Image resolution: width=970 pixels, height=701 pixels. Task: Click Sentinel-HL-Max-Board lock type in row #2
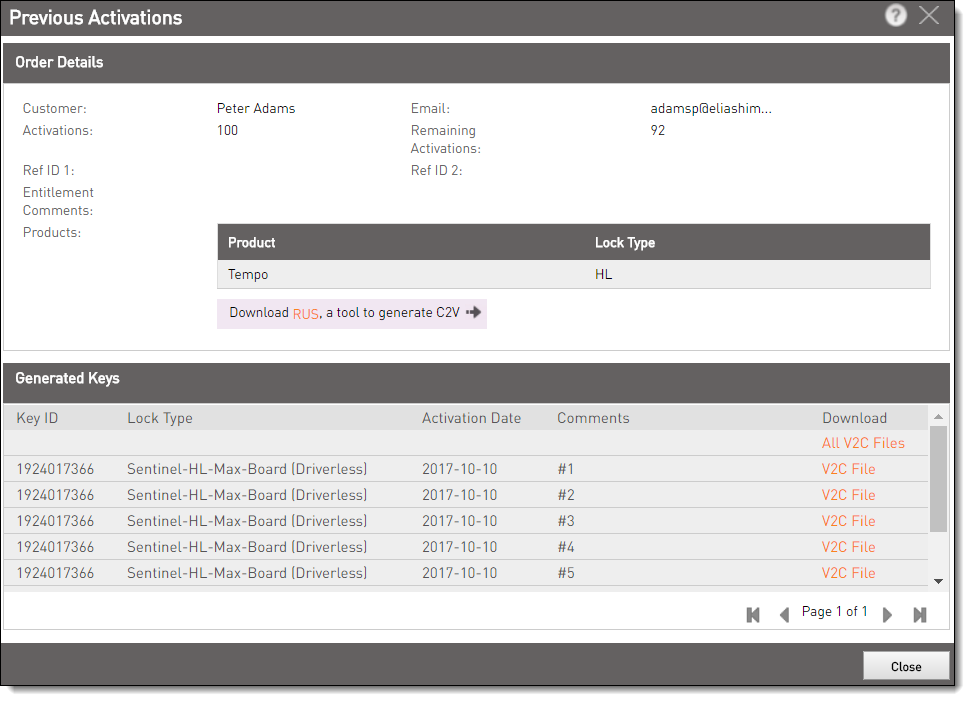click(x=247, y=495)
